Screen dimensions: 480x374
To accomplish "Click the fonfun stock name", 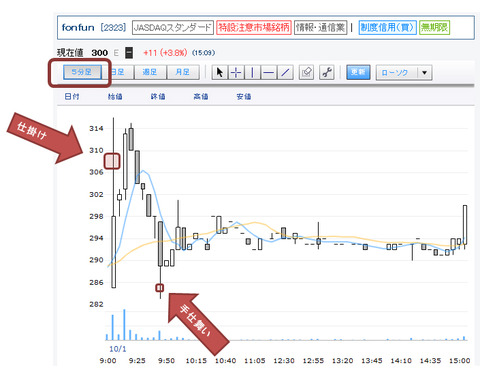I will (x=78, y=27).
